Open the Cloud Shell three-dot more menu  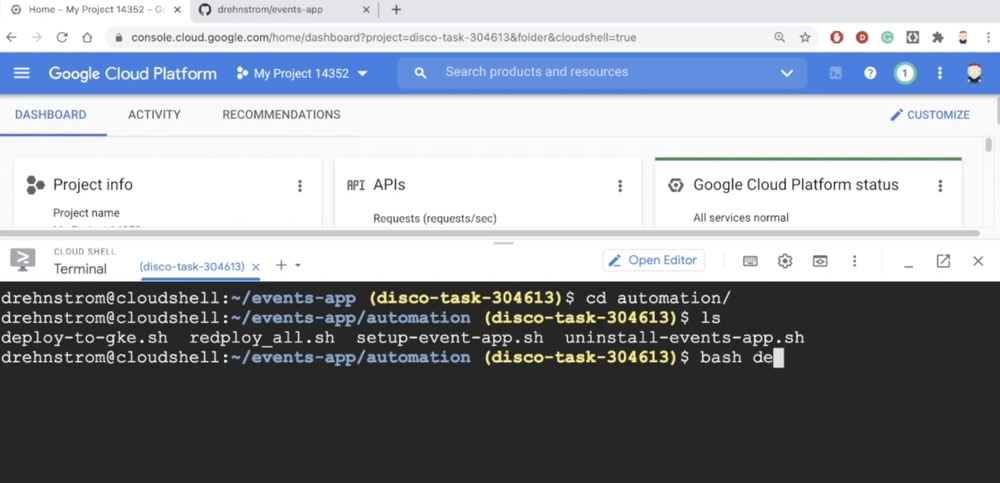pos(855,261)
